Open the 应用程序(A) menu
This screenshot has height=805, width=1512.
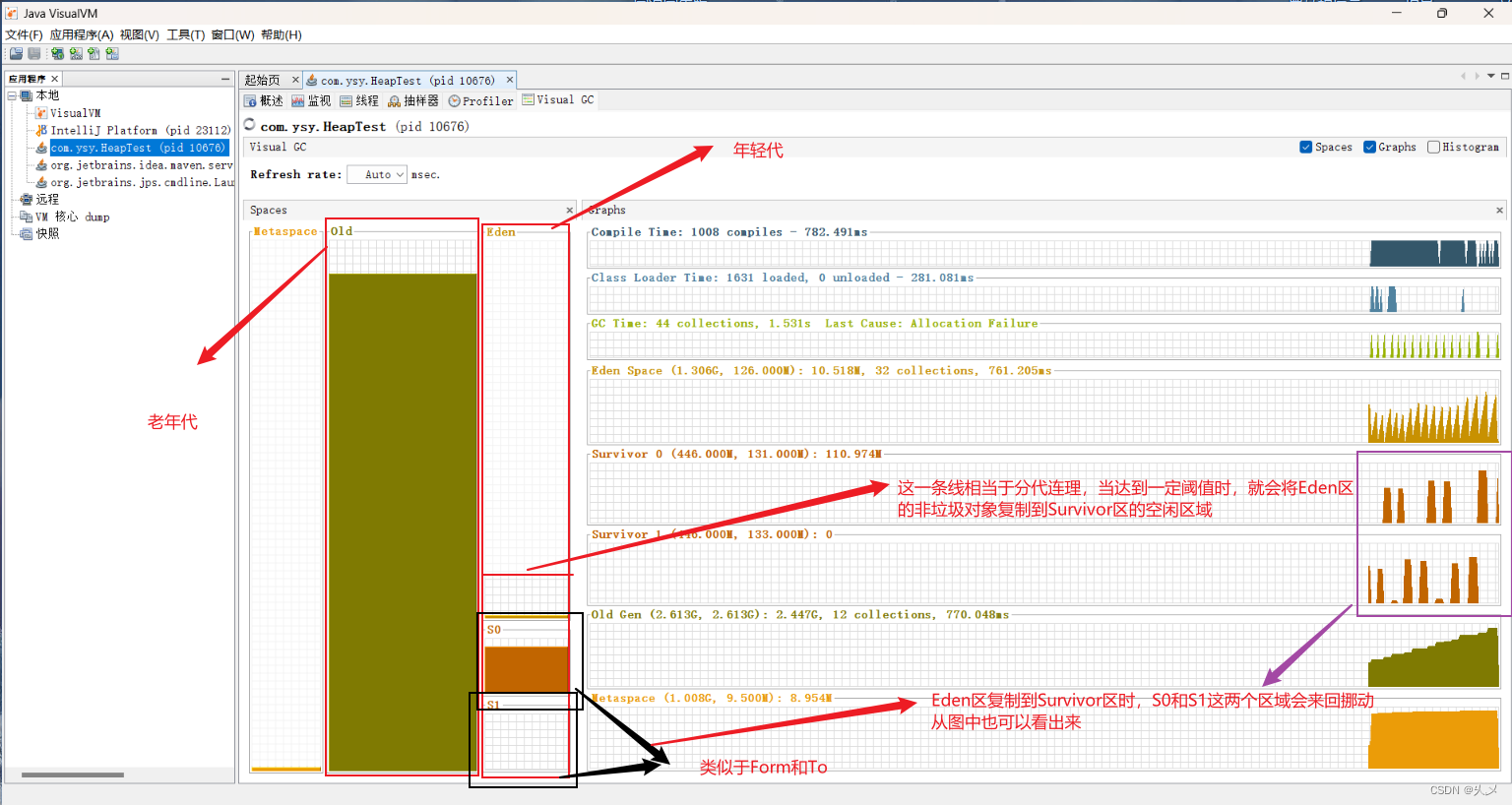[82, 34]
